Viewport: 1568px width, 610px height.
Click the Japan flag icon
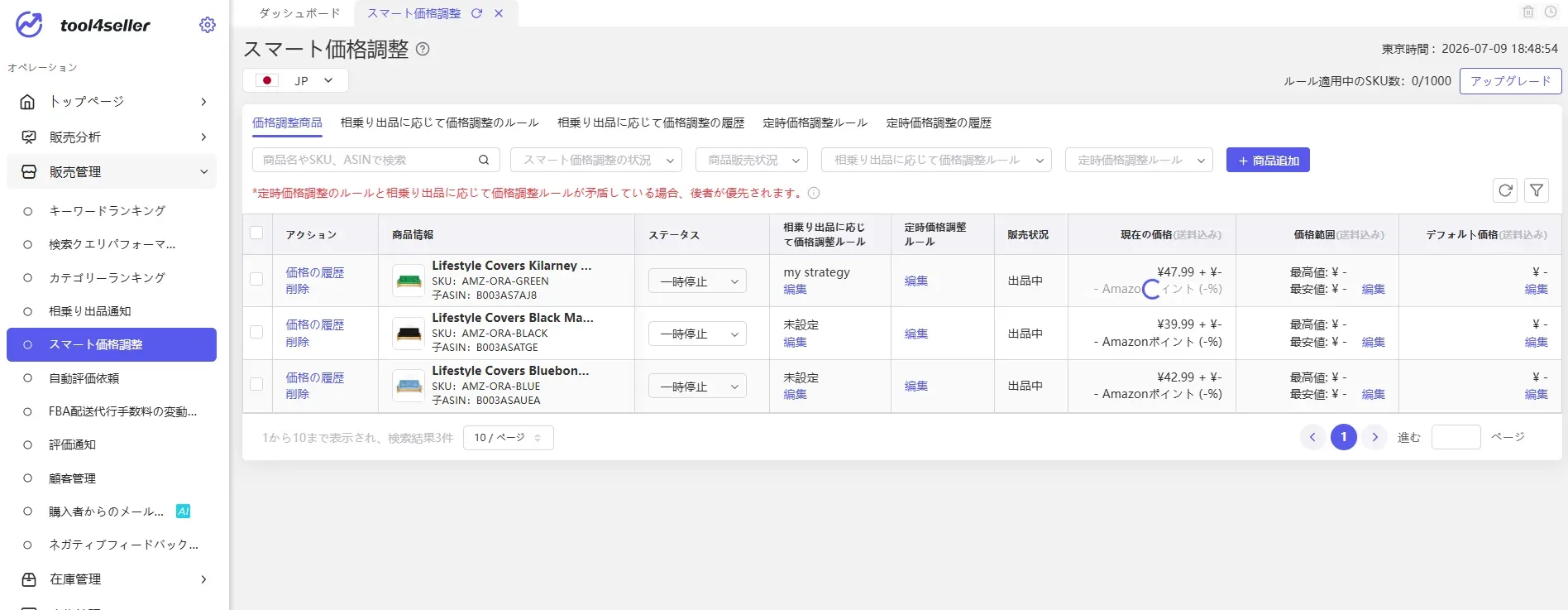267,80
